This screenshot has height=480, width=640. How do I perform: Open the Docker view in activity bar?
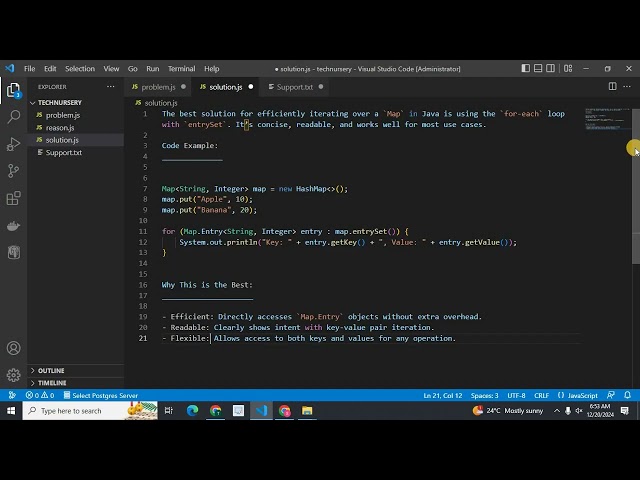(13, 226)
